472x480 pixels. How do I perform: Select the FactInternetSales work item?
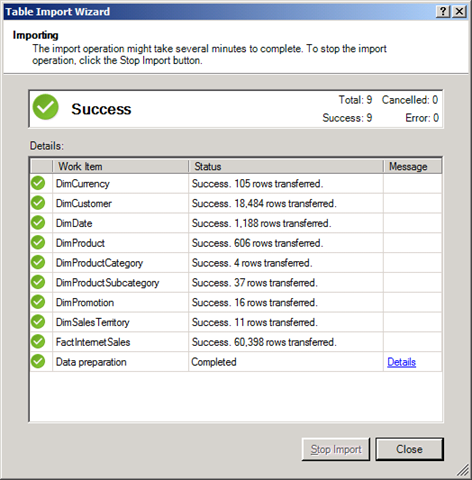click(x=93, y=342)
